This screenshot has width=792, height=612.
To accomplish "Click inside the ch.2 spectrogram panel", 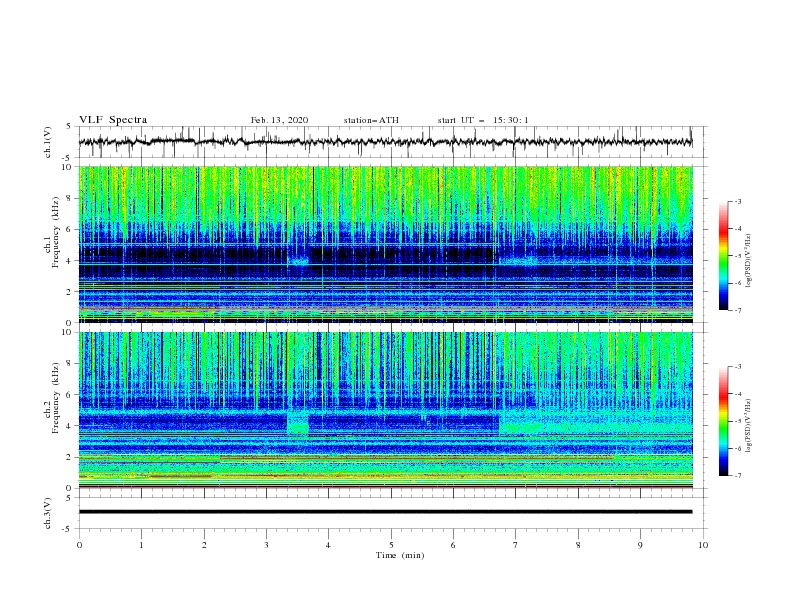I will point(385,410).
